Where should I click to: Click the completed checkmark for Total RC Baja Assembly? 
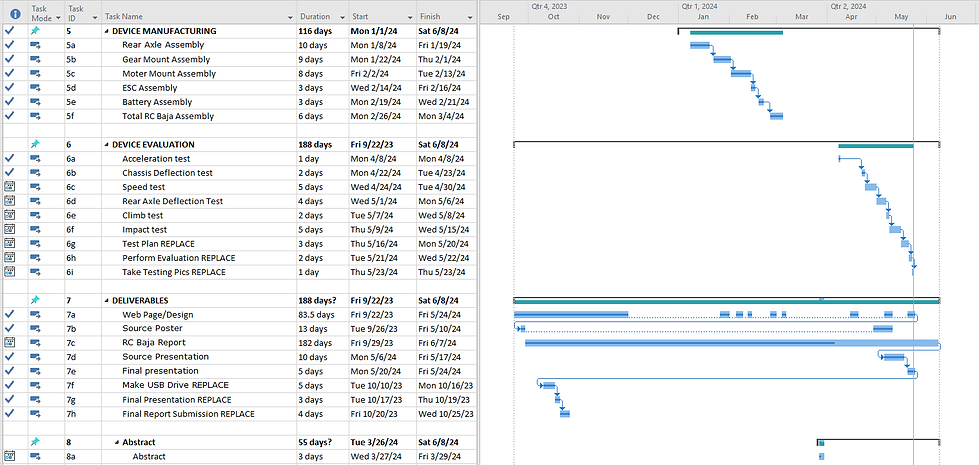(x=9, y=115)
